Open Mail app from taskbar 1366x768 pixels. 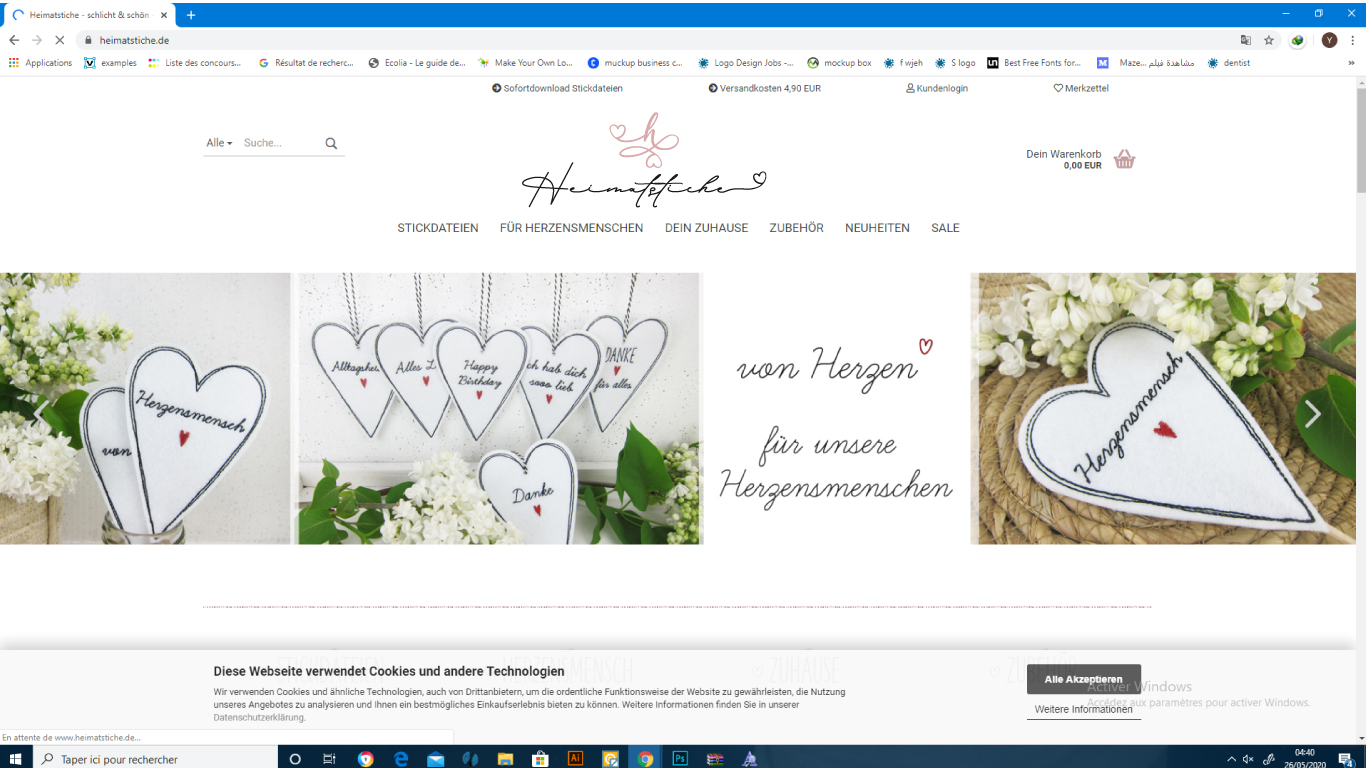pos(435,759)
